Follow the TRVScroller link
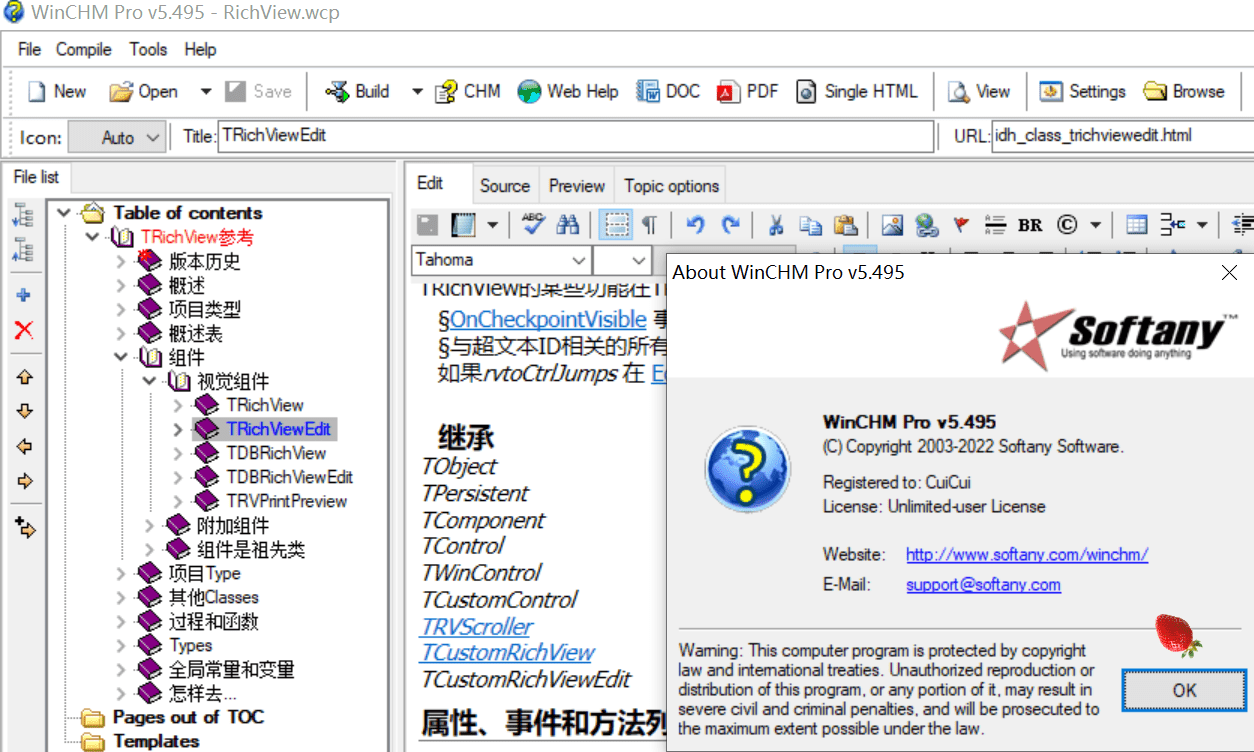 pos(477,626)
